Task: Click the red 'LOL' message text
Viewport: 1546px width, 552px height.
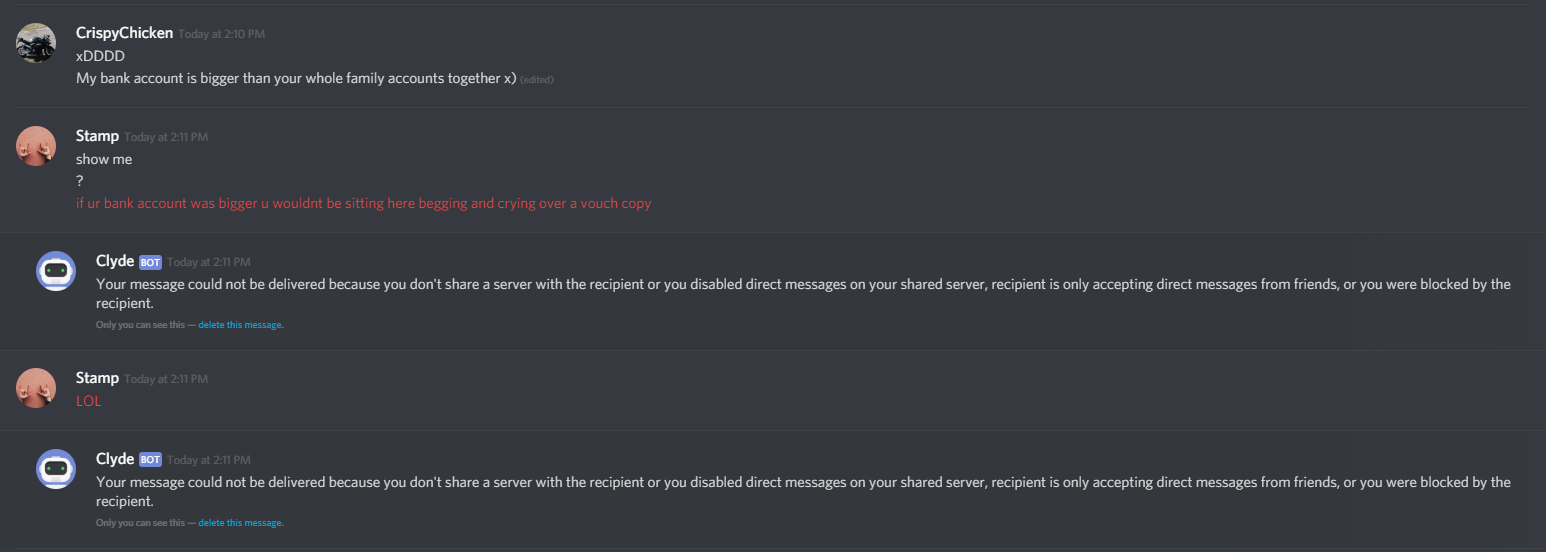Action: [x=89, y=401]
